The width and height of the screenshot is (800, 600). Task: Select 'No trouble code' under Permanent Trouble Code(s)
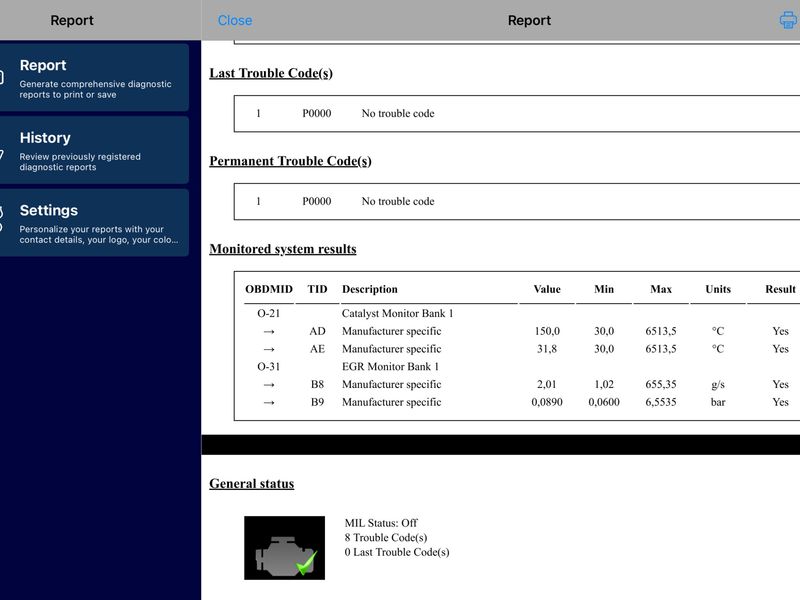click(x=398, y=201)
